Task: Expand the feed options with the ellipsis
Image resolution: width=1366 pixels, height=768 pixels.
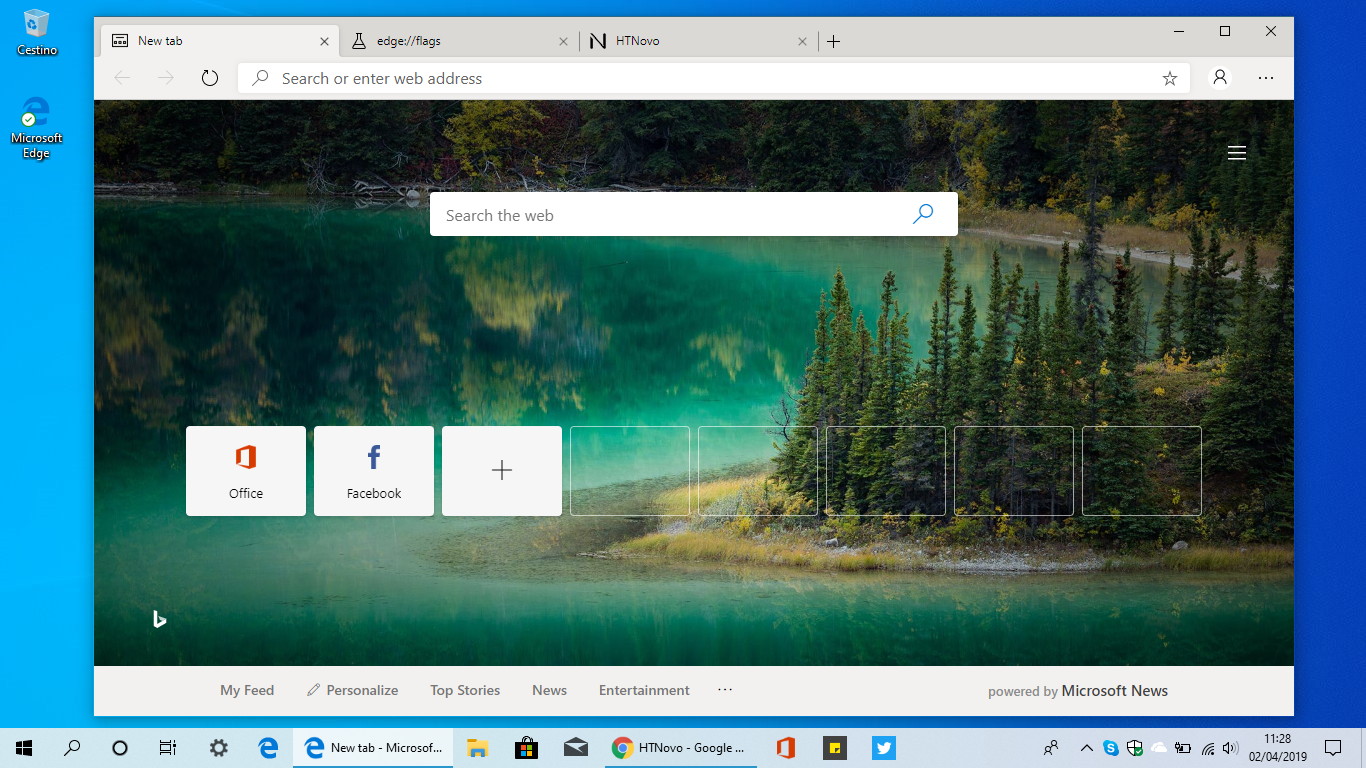Action: pyautogui.click(x=724, y=690)
